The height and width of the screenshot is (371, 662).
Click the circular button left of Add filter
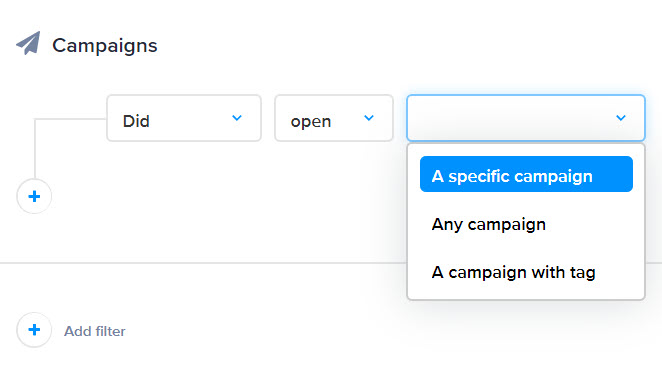point(34,330)
